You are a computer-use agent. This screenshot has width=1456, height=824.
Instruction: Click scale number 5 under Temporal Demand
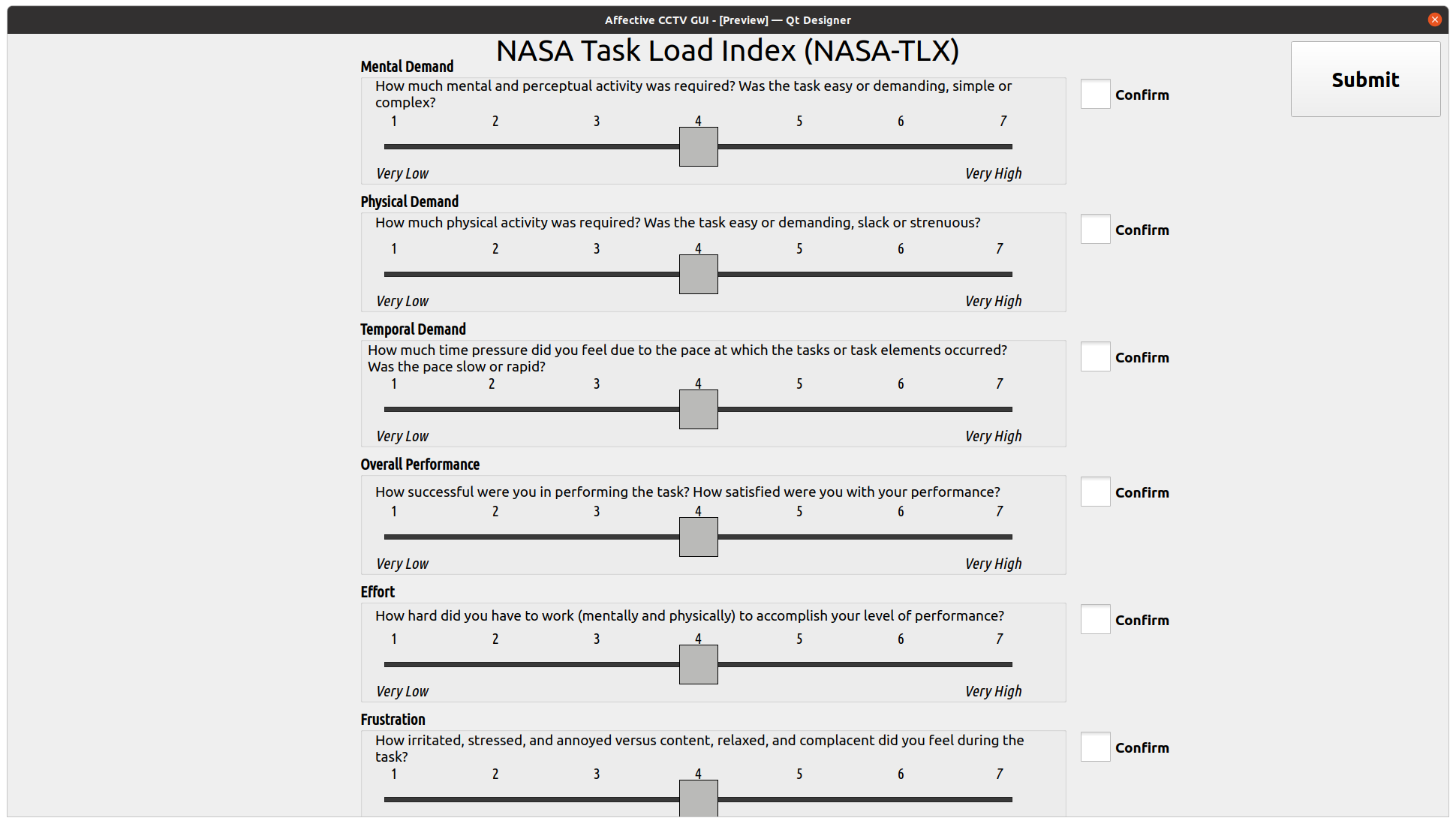tap(799, 383)
